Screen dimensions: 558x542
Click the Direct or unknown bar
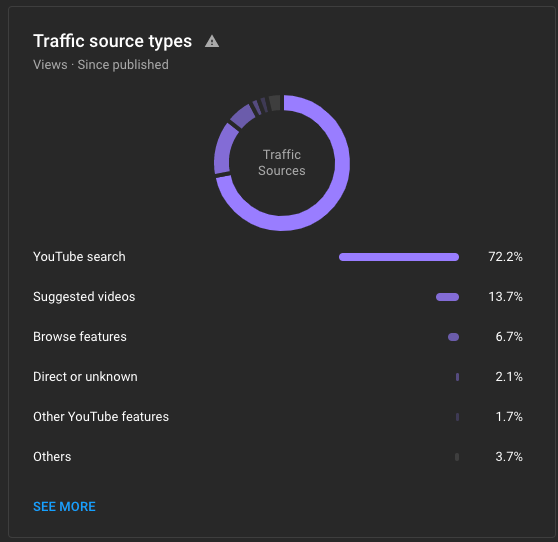(x=457, y=377)
